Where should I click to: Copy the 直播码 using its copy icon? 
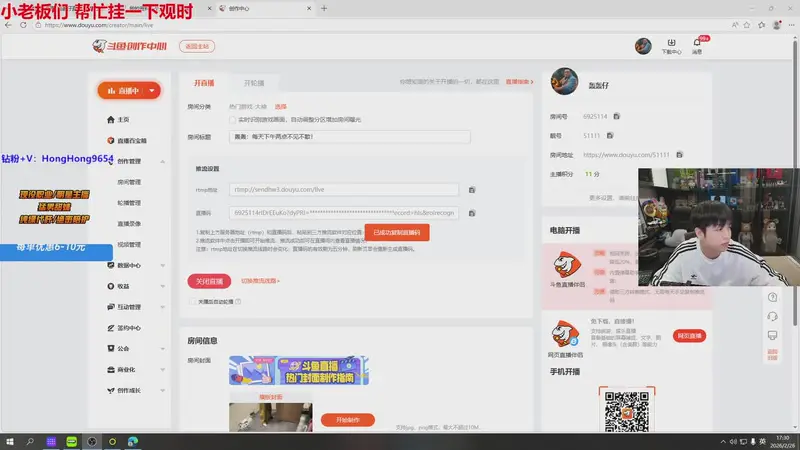click(x=472, y=212)
